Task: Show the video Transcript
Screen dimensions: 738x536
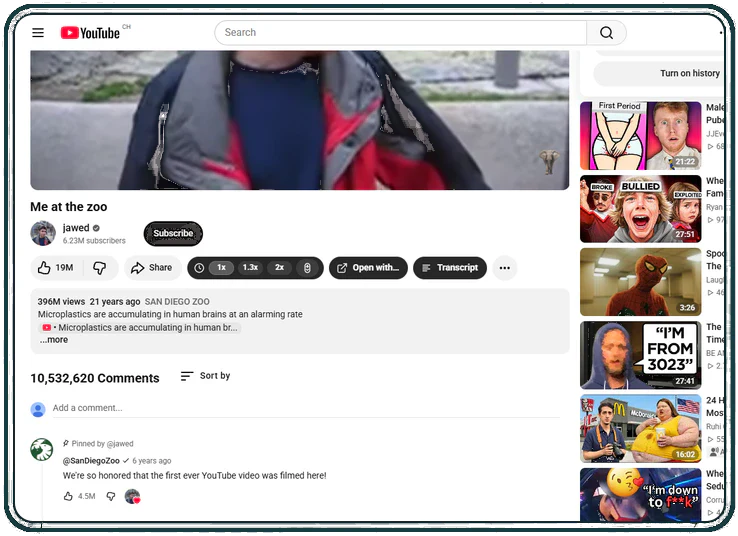Action: click(450, 268)
